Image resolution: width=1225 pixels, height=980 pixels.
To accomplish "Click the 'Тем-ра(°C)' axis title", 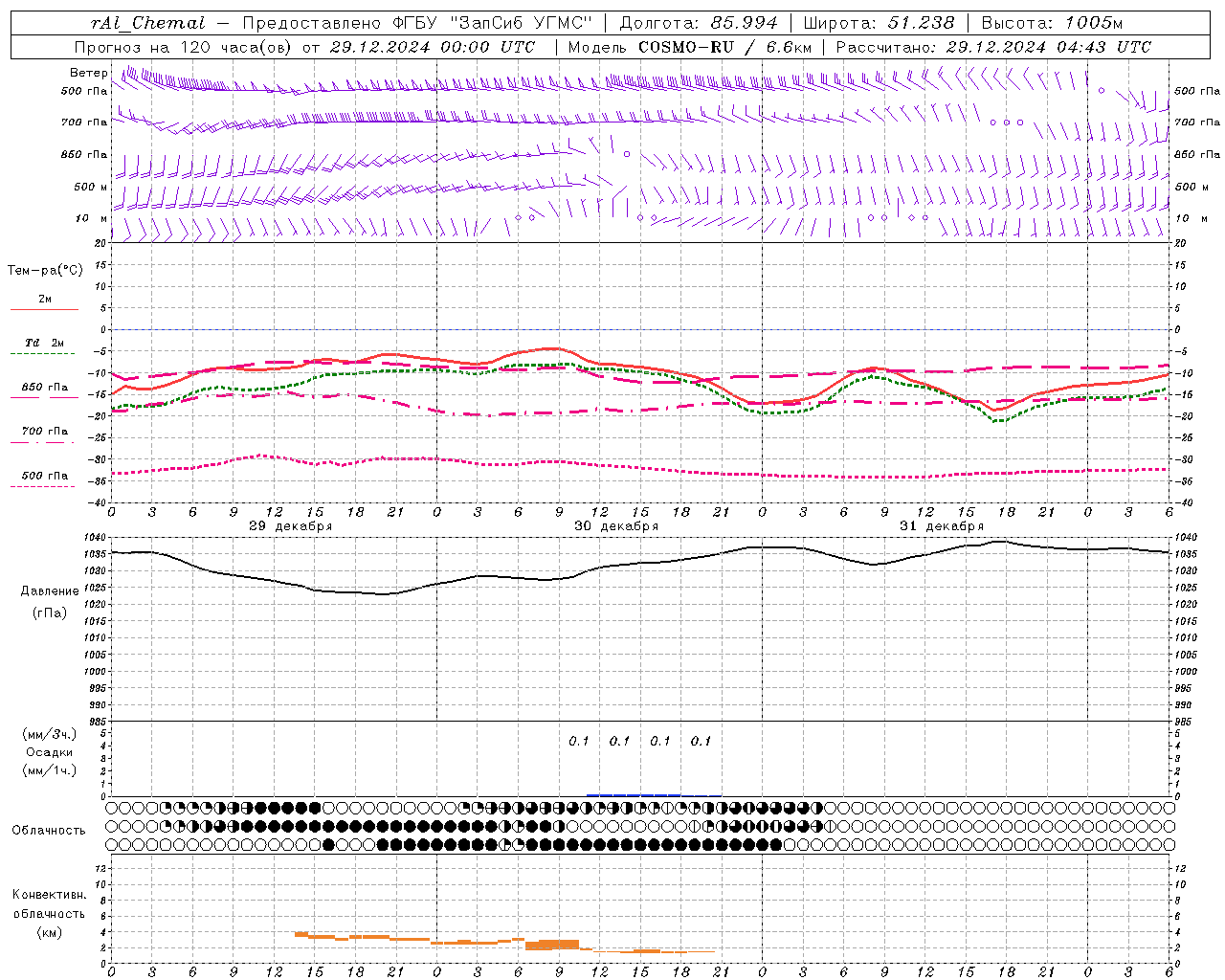I will pyautogui.click(x=45, y=271).
